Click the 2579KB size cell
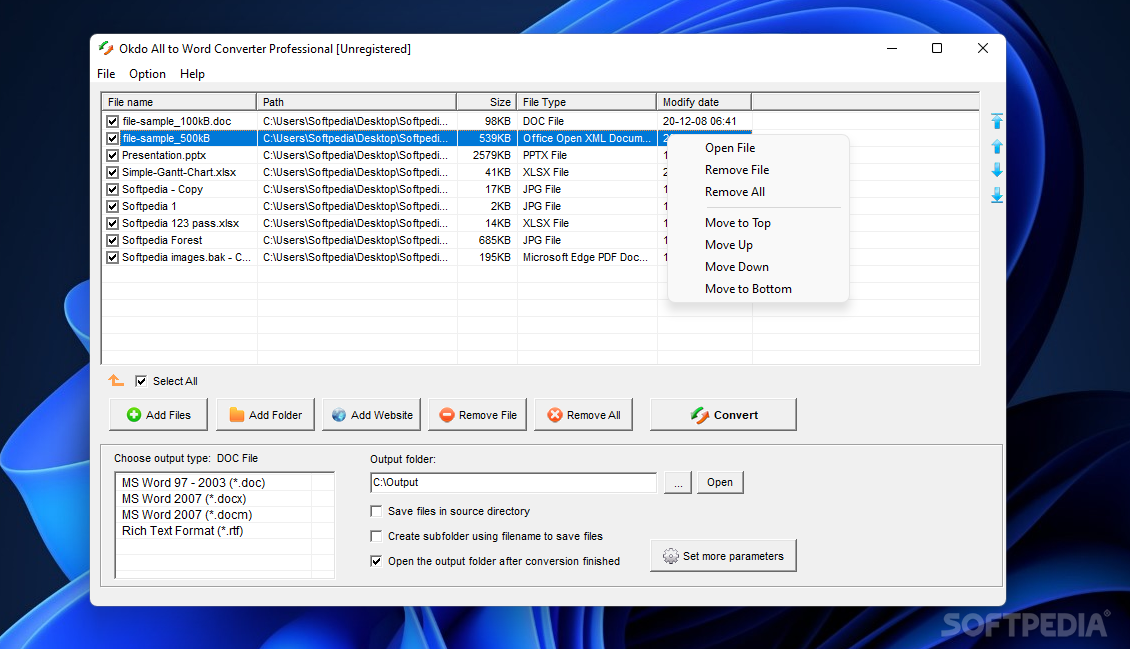This screenshot has height=652, width=1130. [x=491, y=155]
